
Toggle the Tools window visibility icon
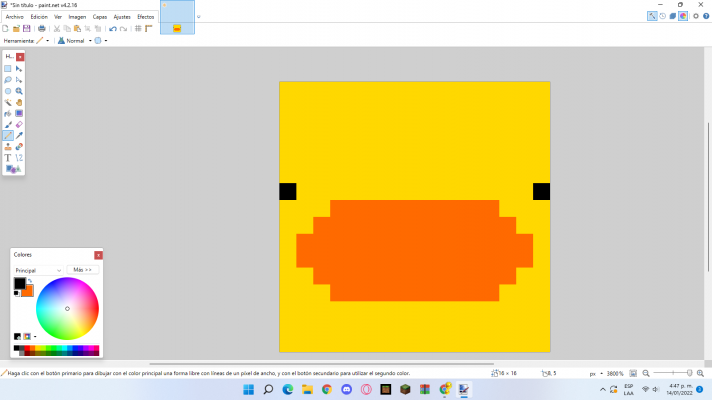(x=652, y=16)
